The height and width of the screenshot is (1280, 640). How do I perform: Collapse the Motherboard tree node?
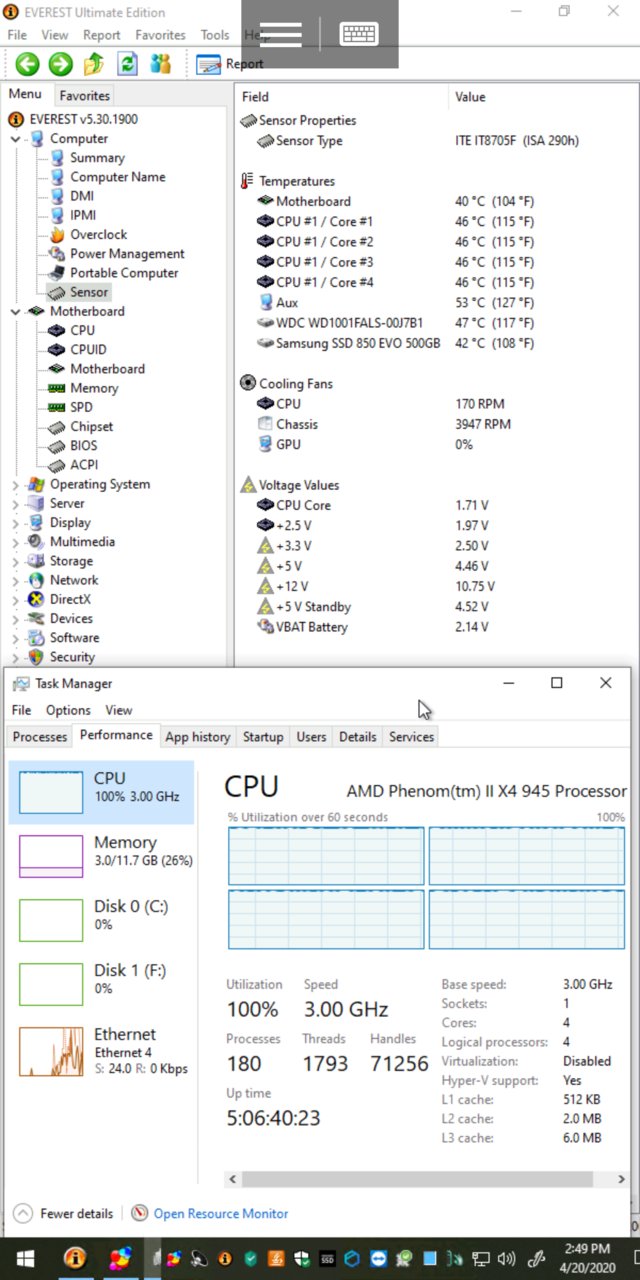coord(15,311)
